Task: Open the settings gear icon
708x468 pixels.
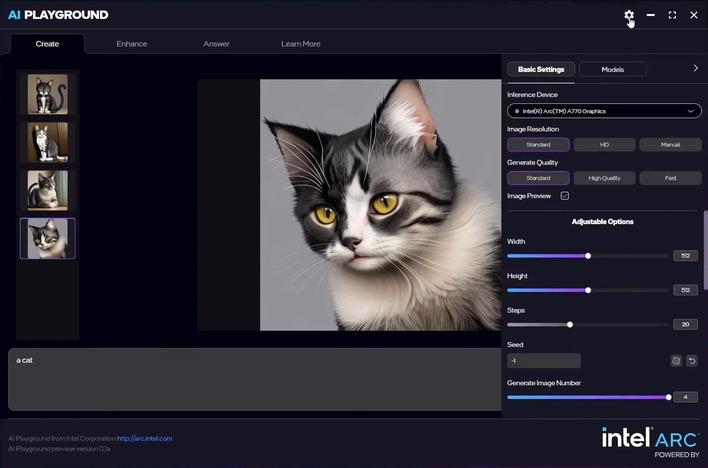Action: 629,15
